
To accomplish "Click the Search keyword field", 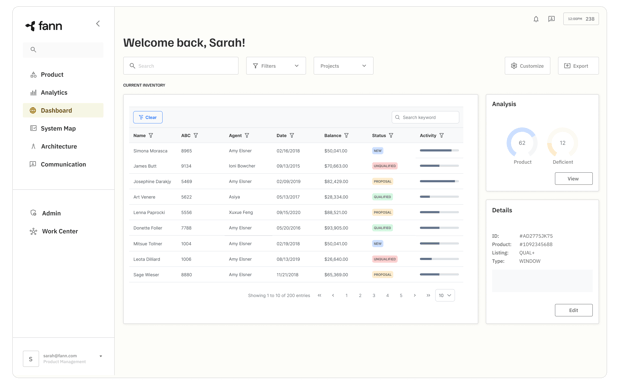I will 425,117.
